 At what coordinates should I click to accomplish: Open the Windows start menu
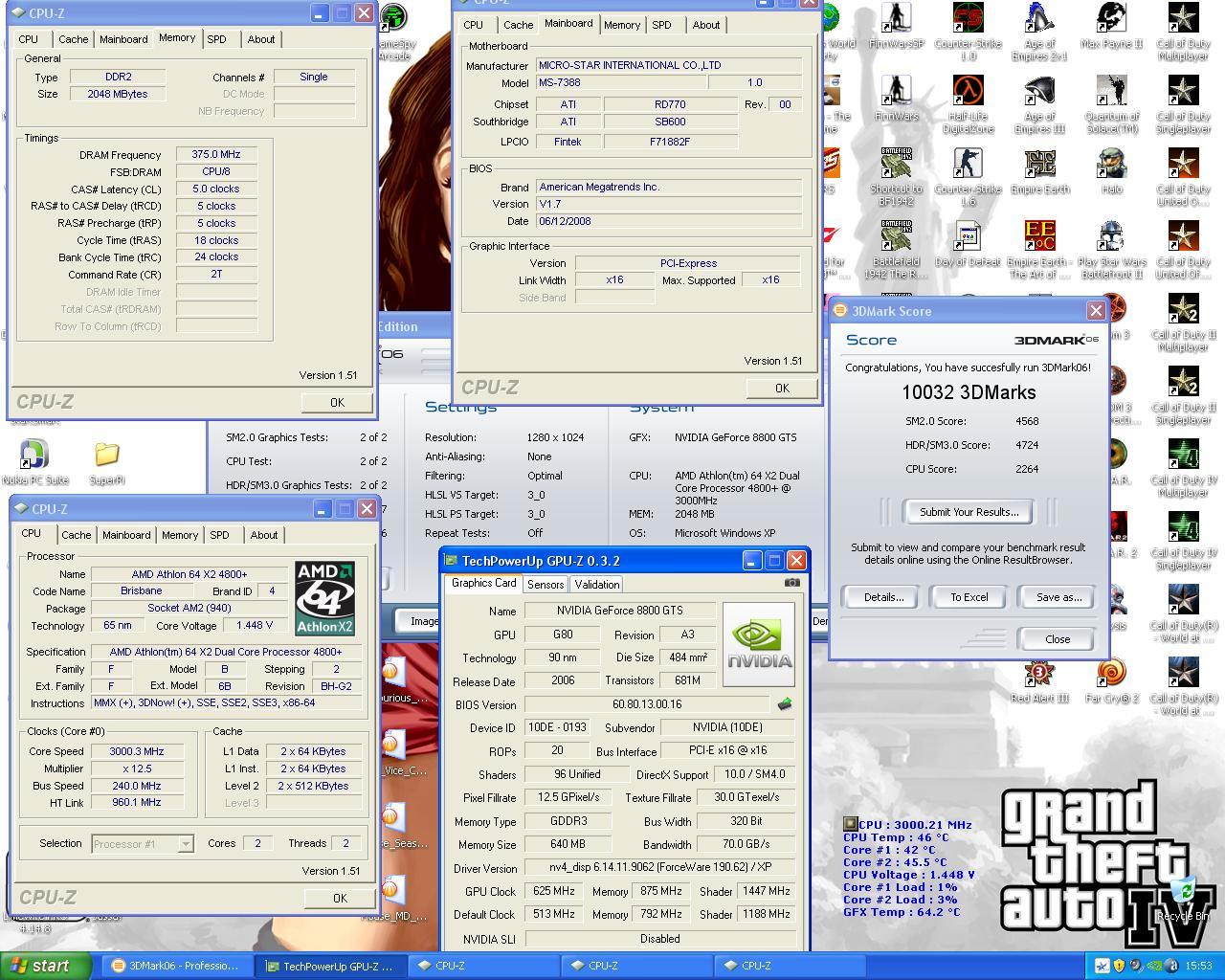46,966
